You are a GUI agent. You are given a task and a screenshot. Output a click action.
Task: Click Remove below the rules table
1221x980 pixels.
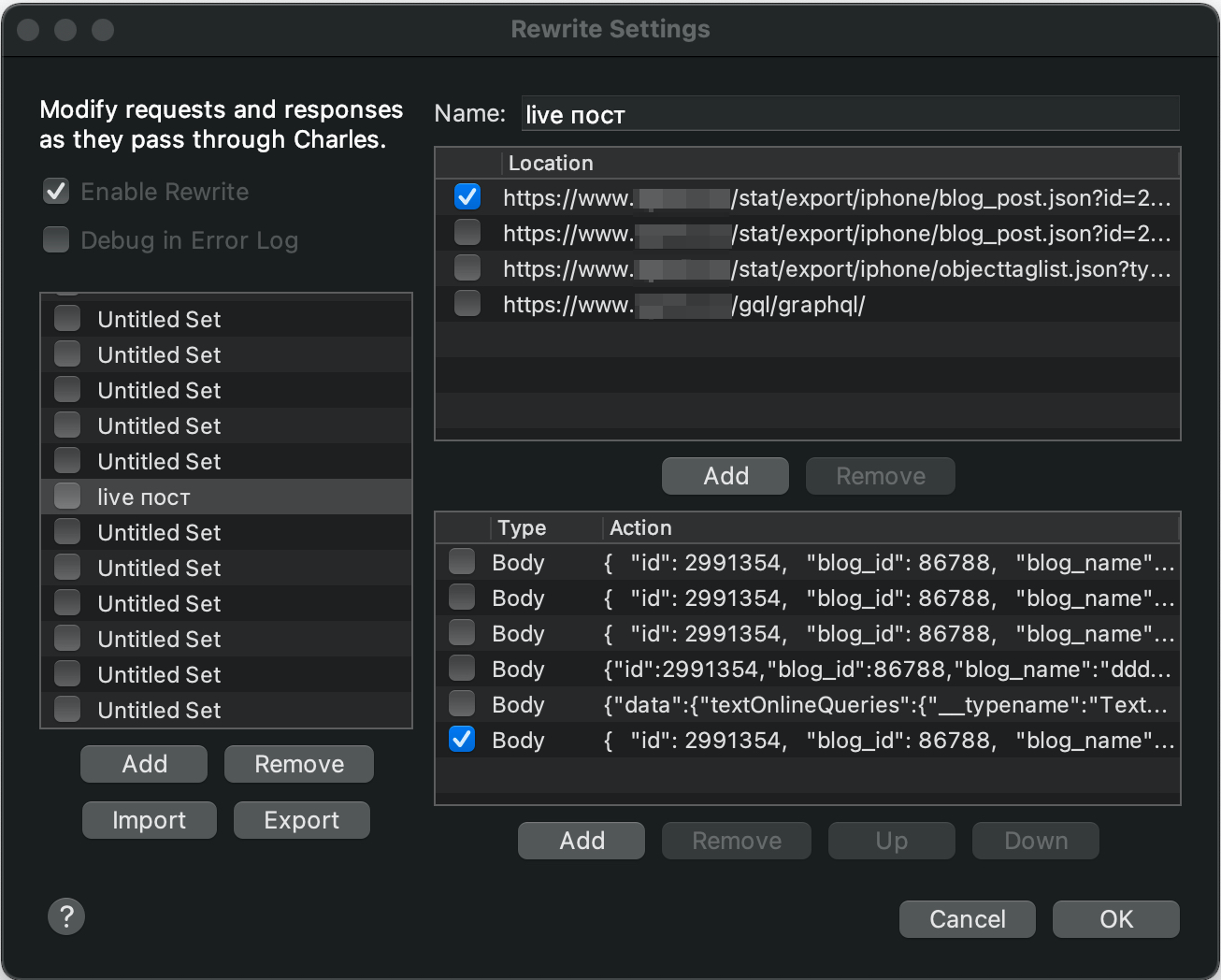[737, 841]
